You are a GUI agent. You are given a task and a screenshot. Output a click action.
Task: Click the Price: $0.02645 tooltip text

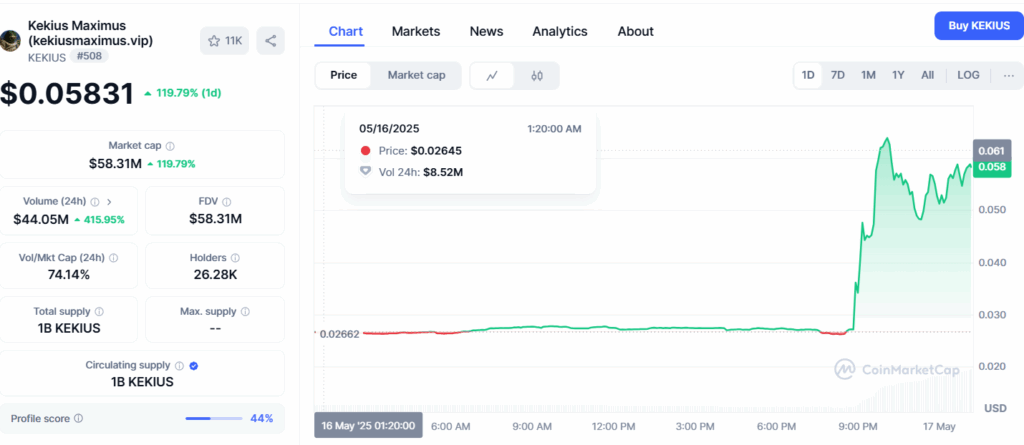pyautogui.click(x=420, y=151)
